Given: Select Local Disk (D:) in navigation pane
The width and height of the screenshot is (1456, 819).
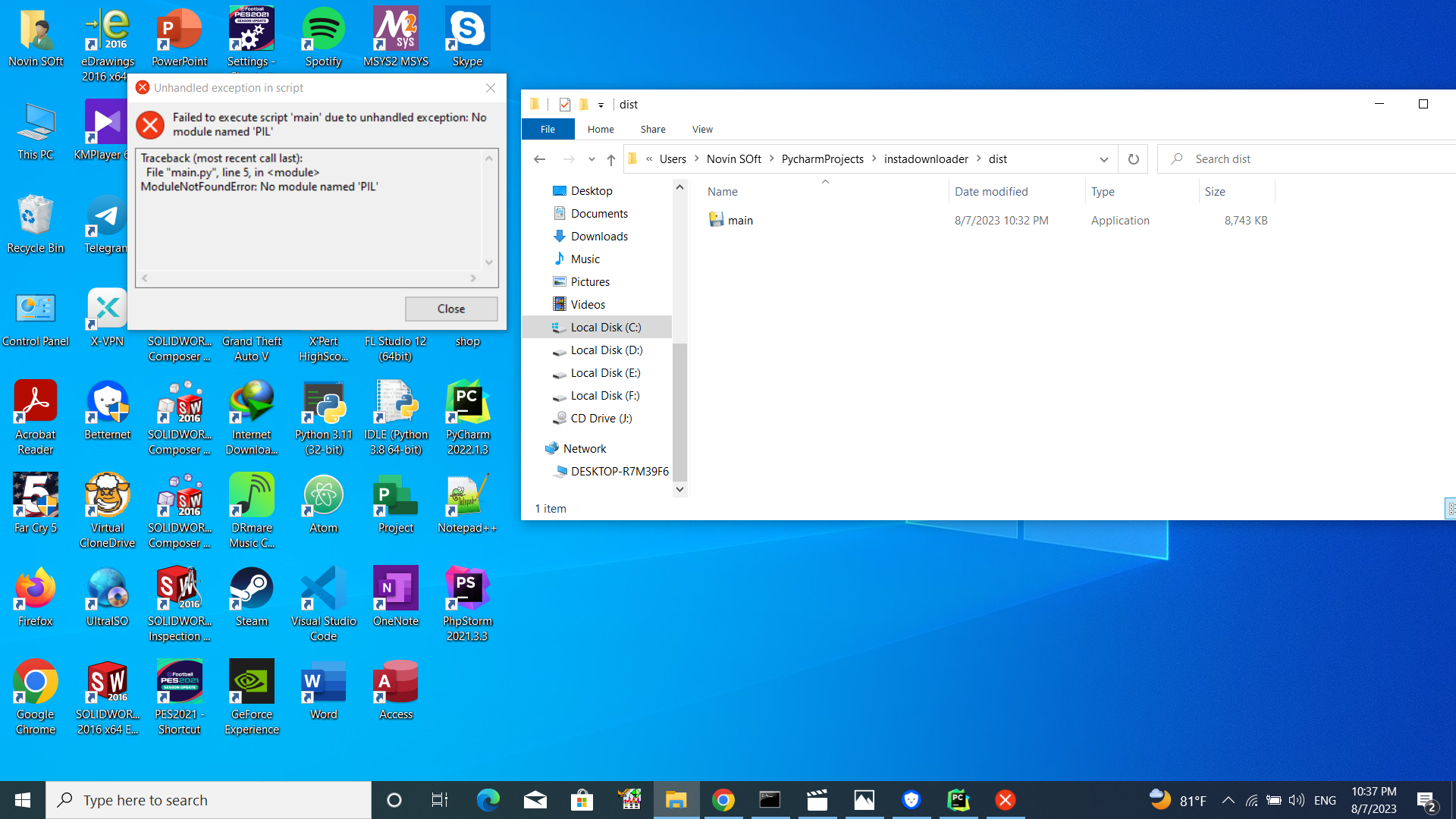Looking at the screenshot, I should (x=606, y=350).
